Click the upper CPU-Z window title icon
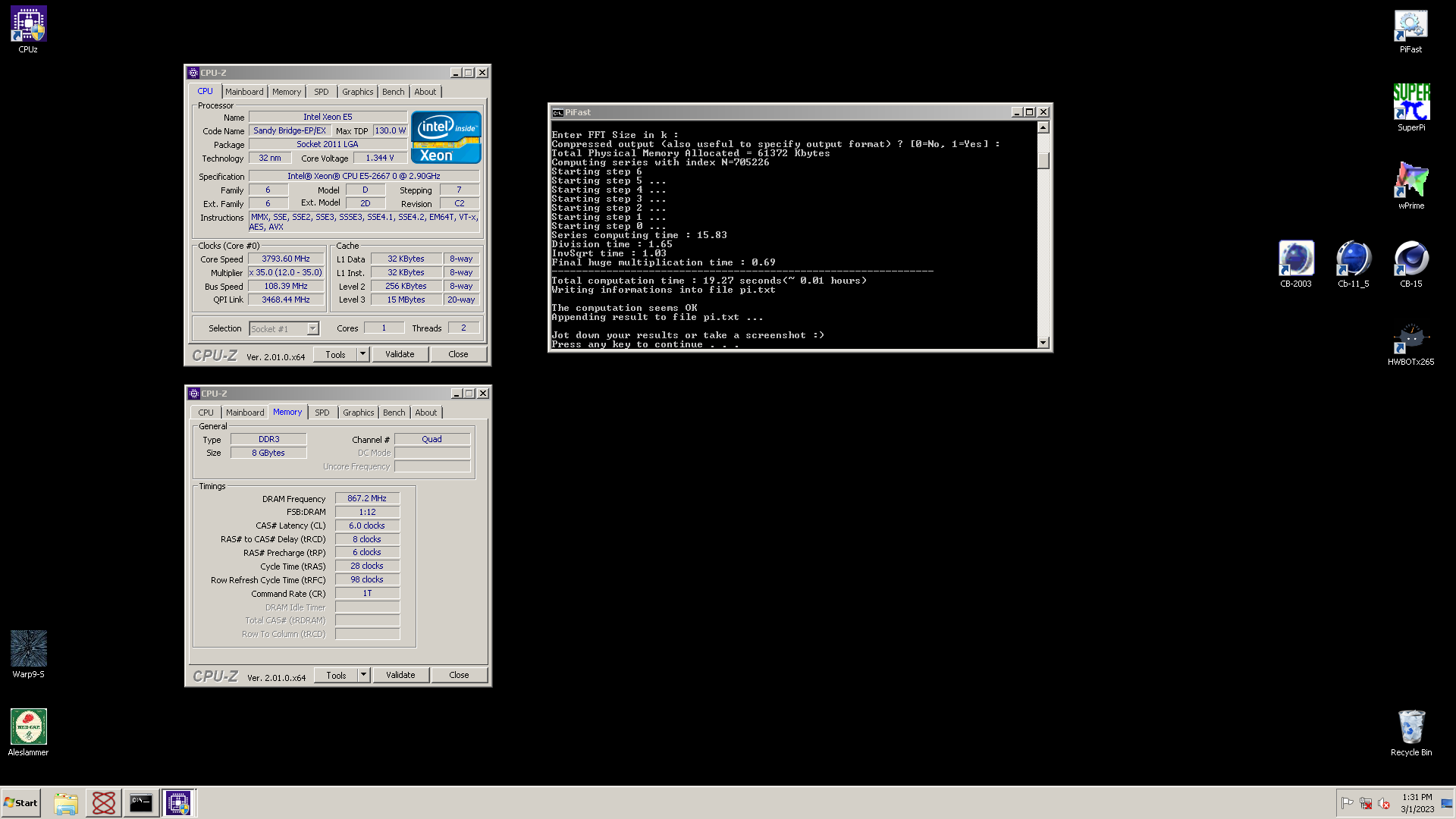 (x=193, y=73)
